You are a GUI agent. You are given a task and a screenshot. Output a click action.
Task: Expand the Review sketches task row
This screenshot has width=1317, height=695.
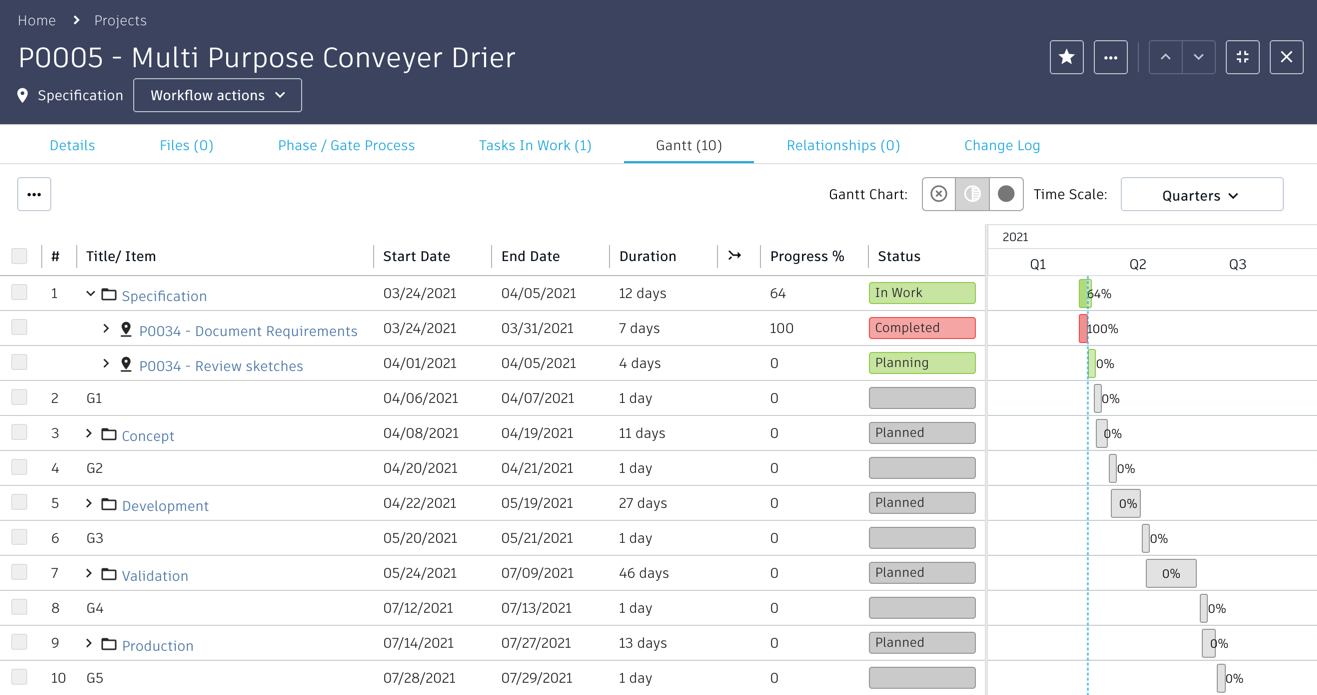106,364
